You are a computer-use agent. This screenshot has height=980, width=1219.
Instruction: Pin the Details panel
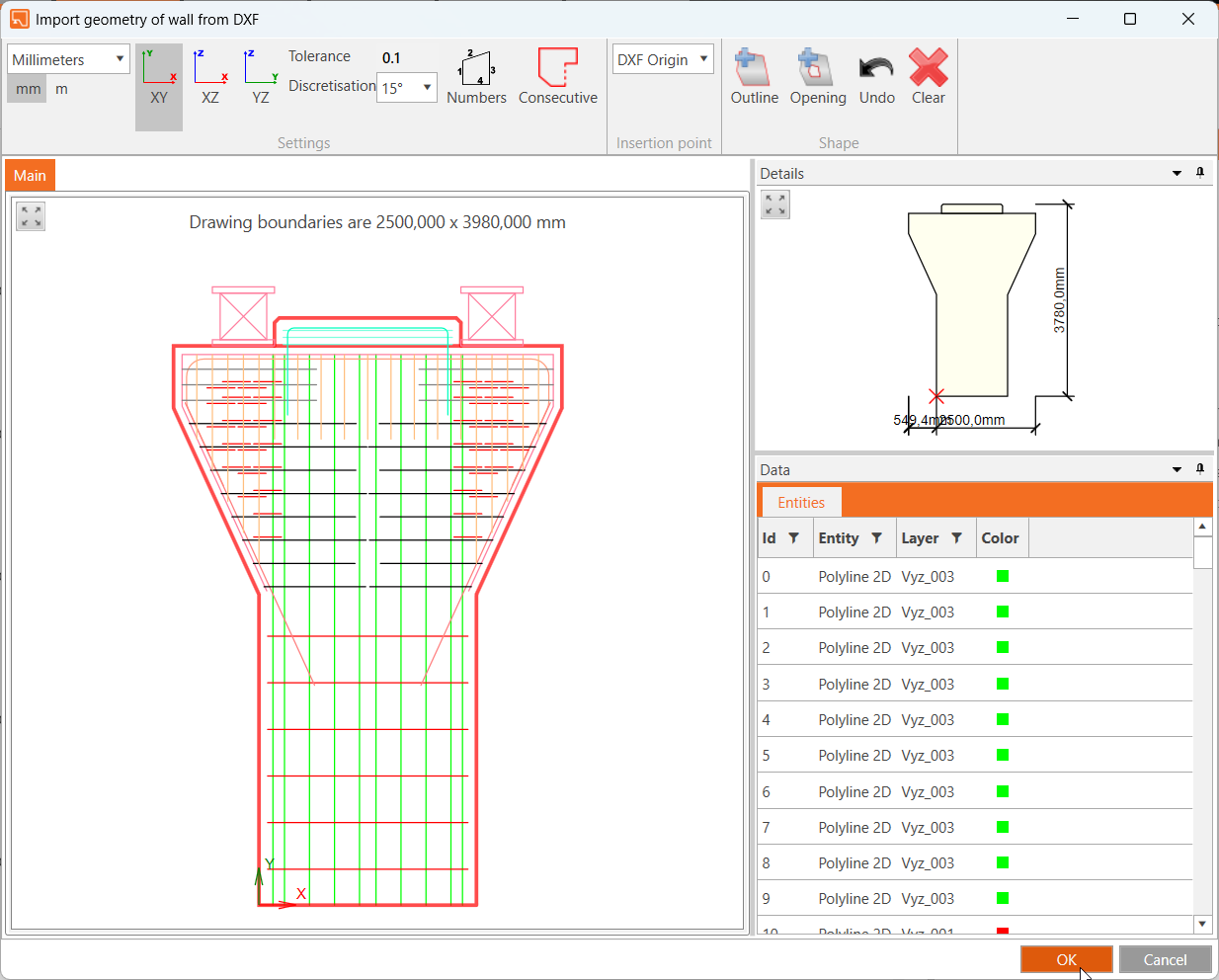coord(1200,173)
